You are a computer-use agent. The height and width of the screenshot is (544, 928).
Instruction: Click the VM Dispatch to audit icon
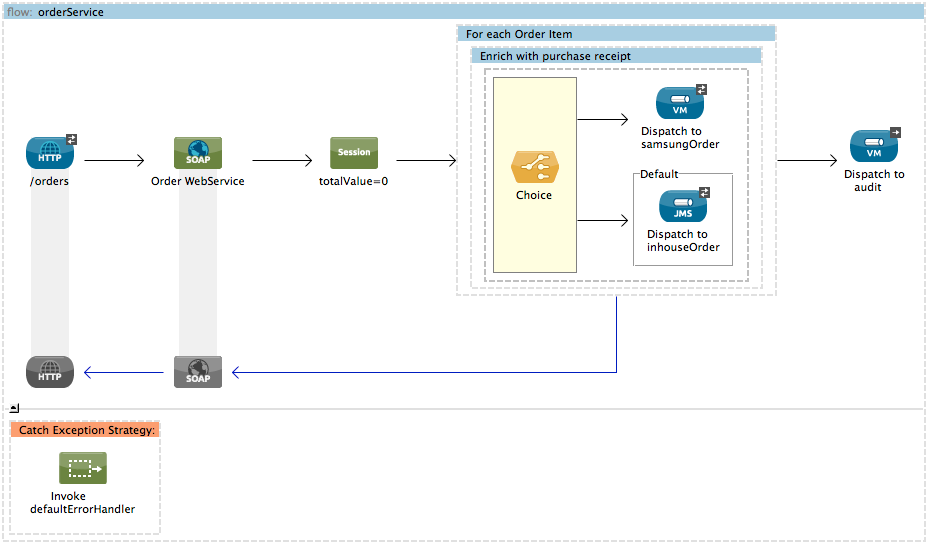(x=874, y=147)
